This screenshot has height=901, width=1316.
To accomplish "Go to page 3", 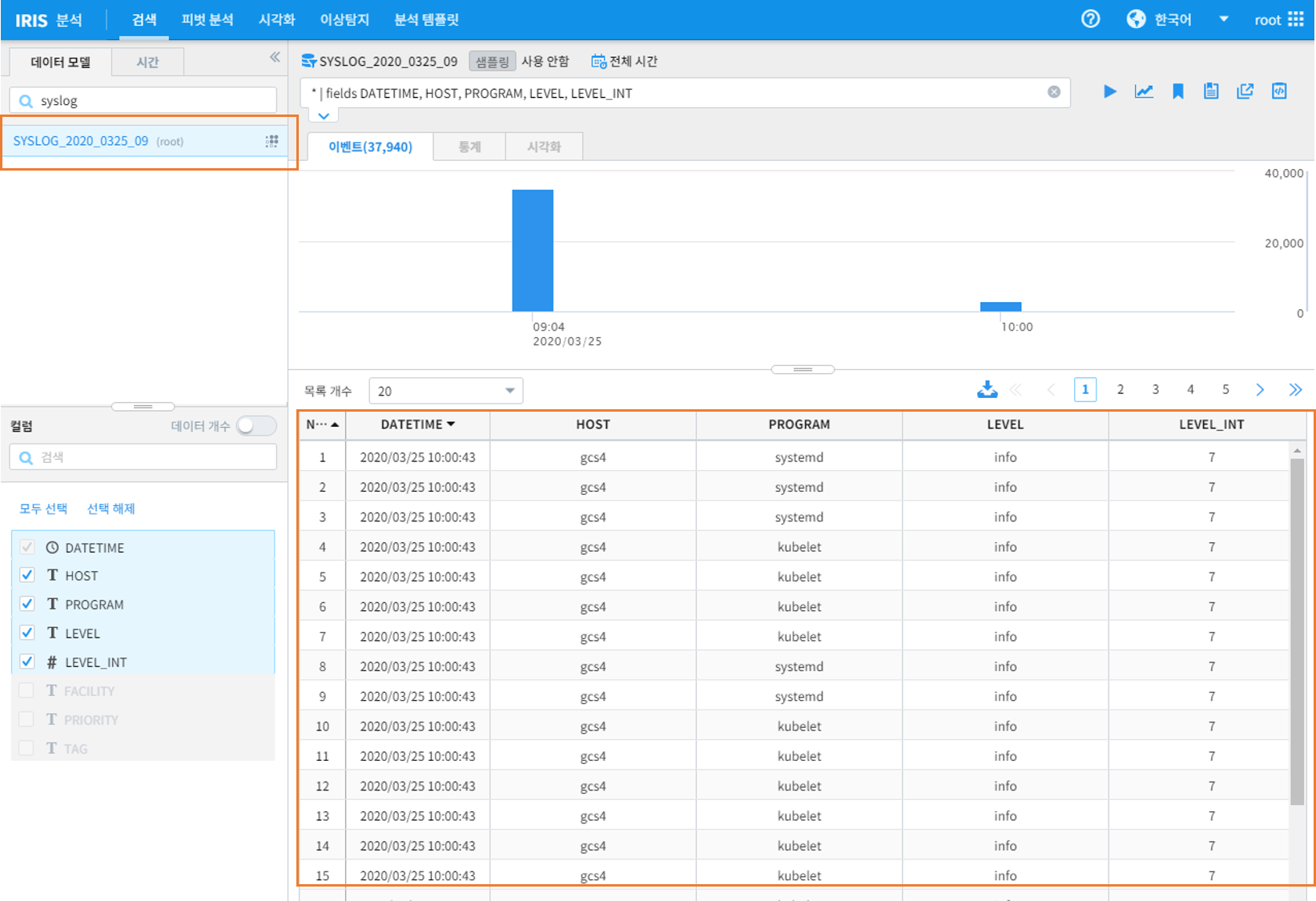I will click(x=1155, y=389).
